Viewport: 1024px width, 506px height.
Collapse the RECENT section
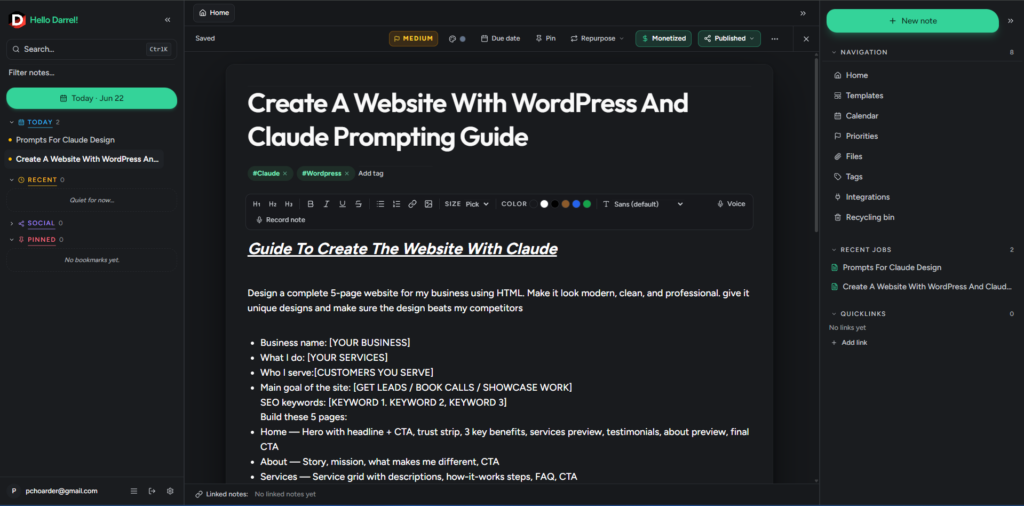click(12, 180)
